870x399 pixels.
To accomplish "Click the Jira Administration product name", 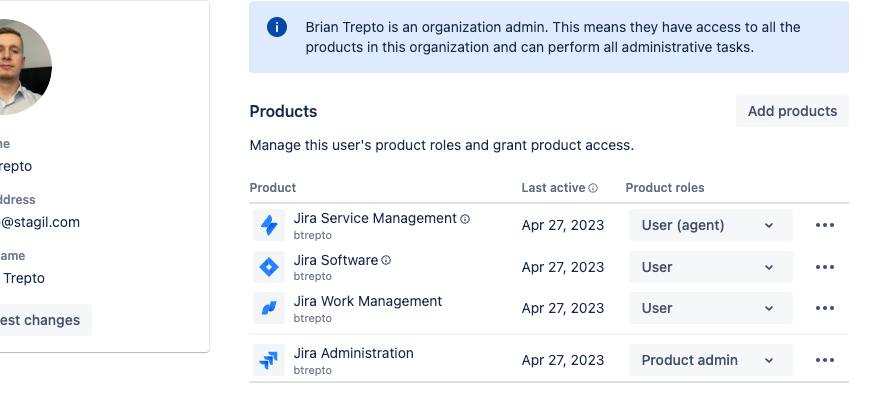I will coord(353,353).
